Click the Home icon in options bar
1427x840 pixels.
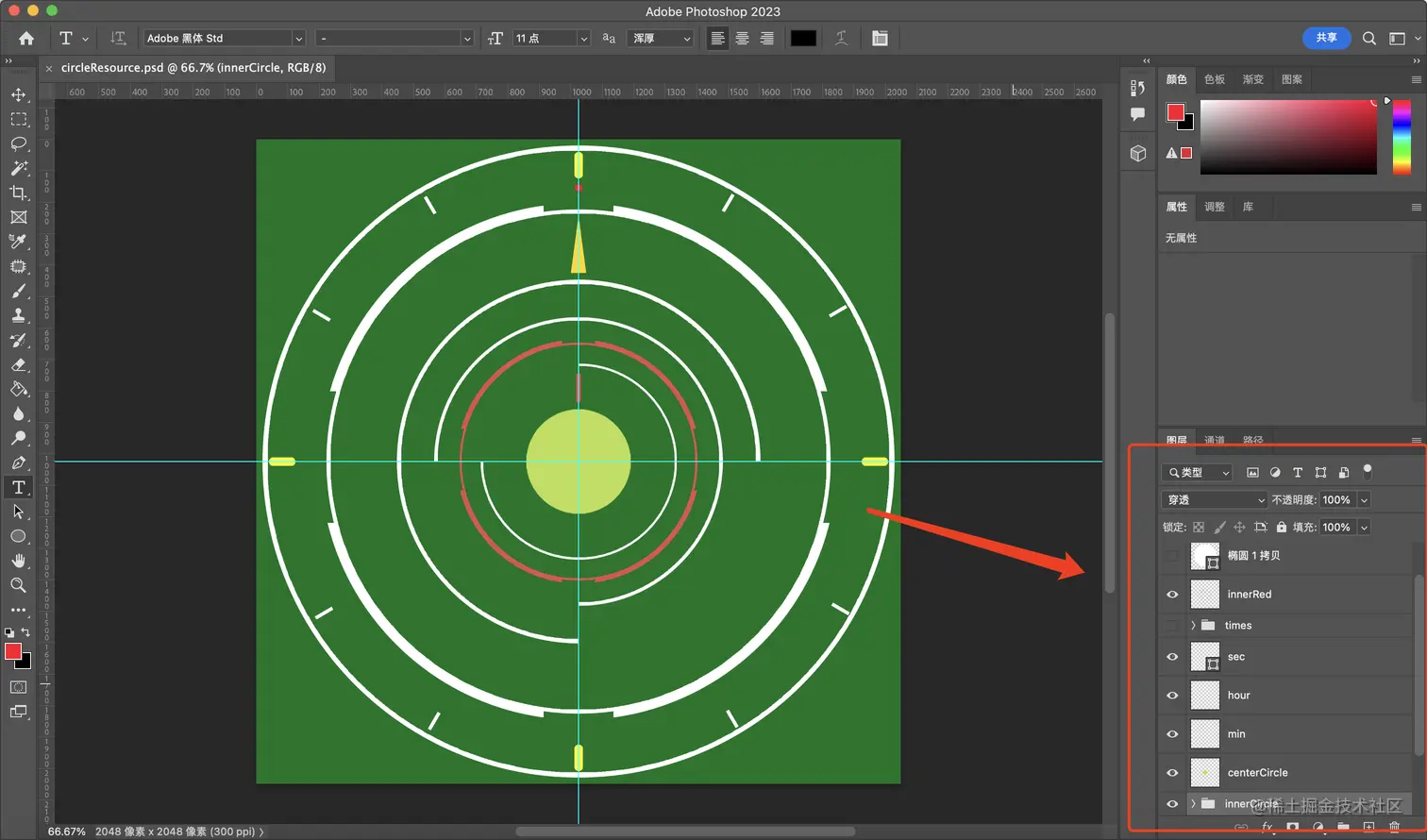(26, 39)
